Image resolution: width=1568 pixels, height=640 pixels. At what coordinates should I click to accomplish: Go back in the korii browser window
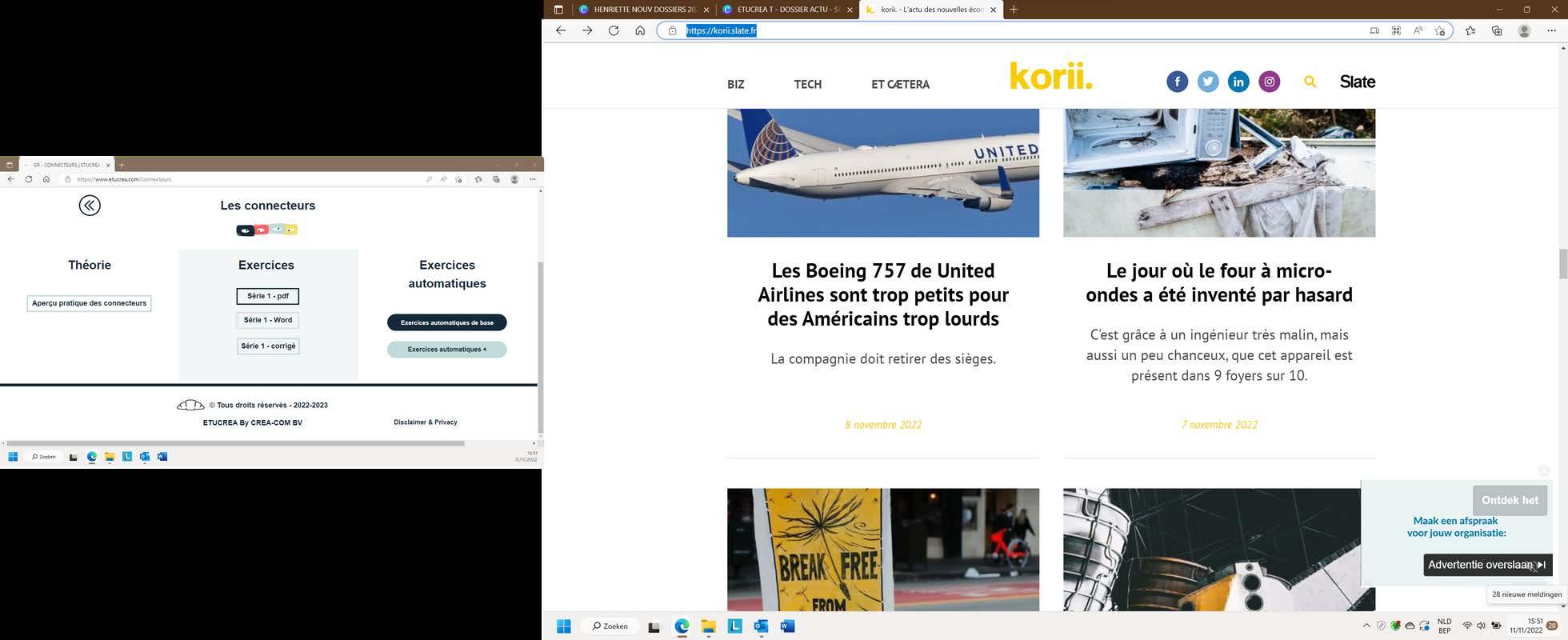pos(561,30)
